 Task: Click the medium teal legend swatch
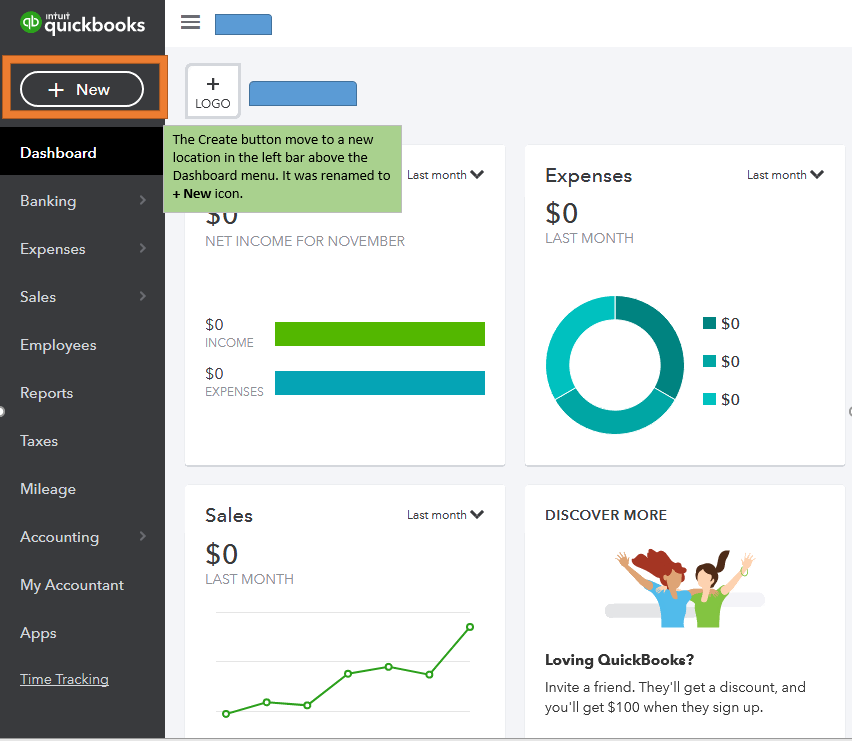[709, 361]
